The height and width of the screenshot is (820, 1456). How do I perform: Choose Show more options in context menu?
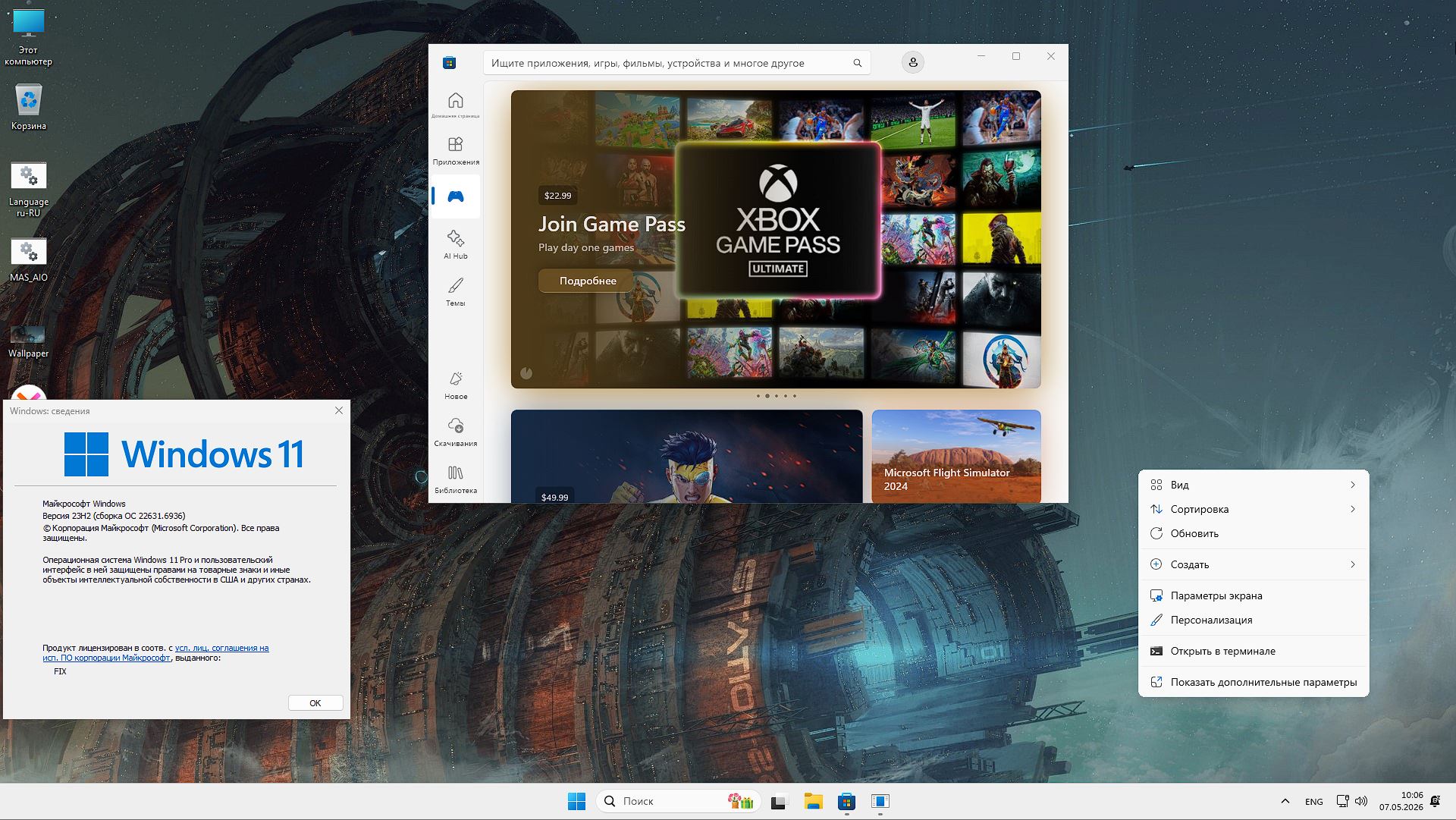coord(1254,682)
